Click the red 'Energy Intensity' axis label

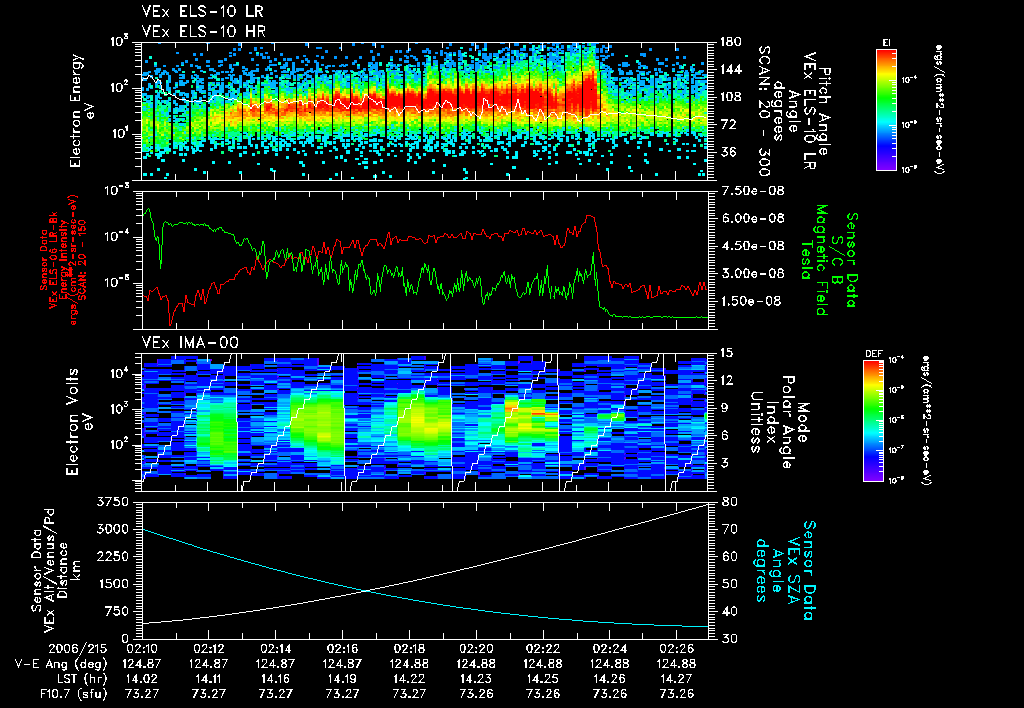pos(63,261)
